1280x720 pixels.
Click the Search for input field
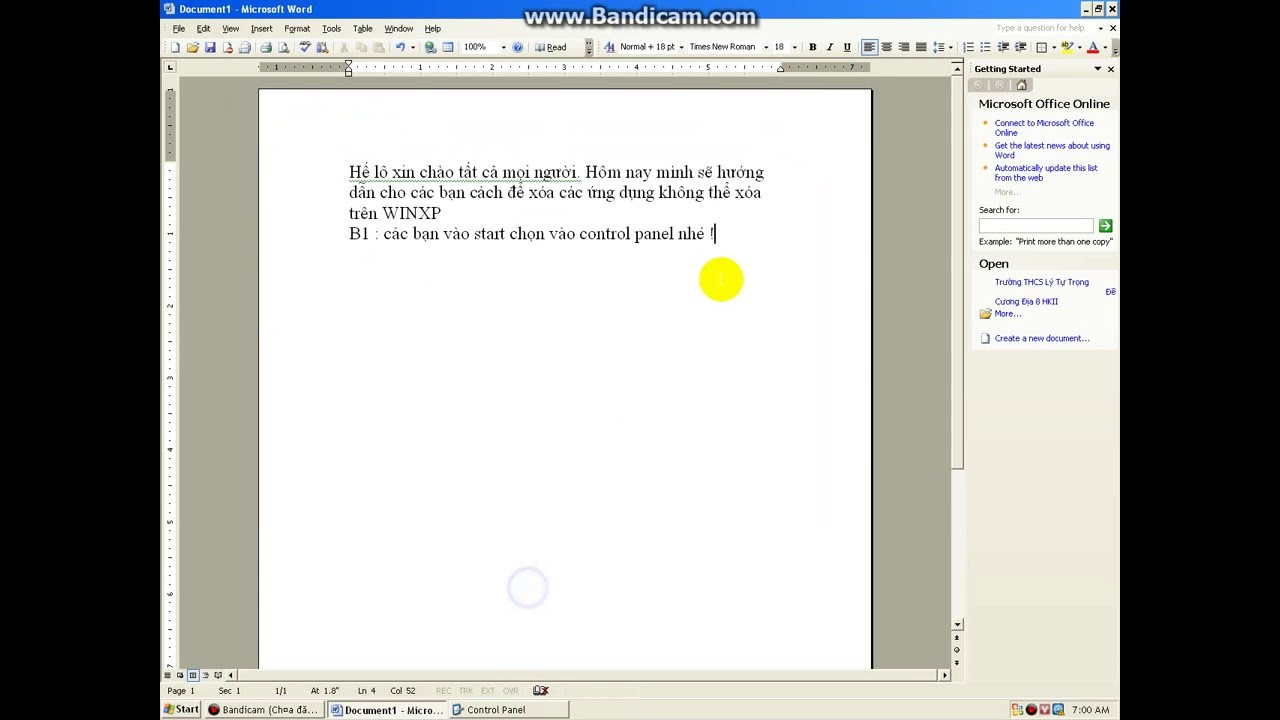tap(1036, 226)
